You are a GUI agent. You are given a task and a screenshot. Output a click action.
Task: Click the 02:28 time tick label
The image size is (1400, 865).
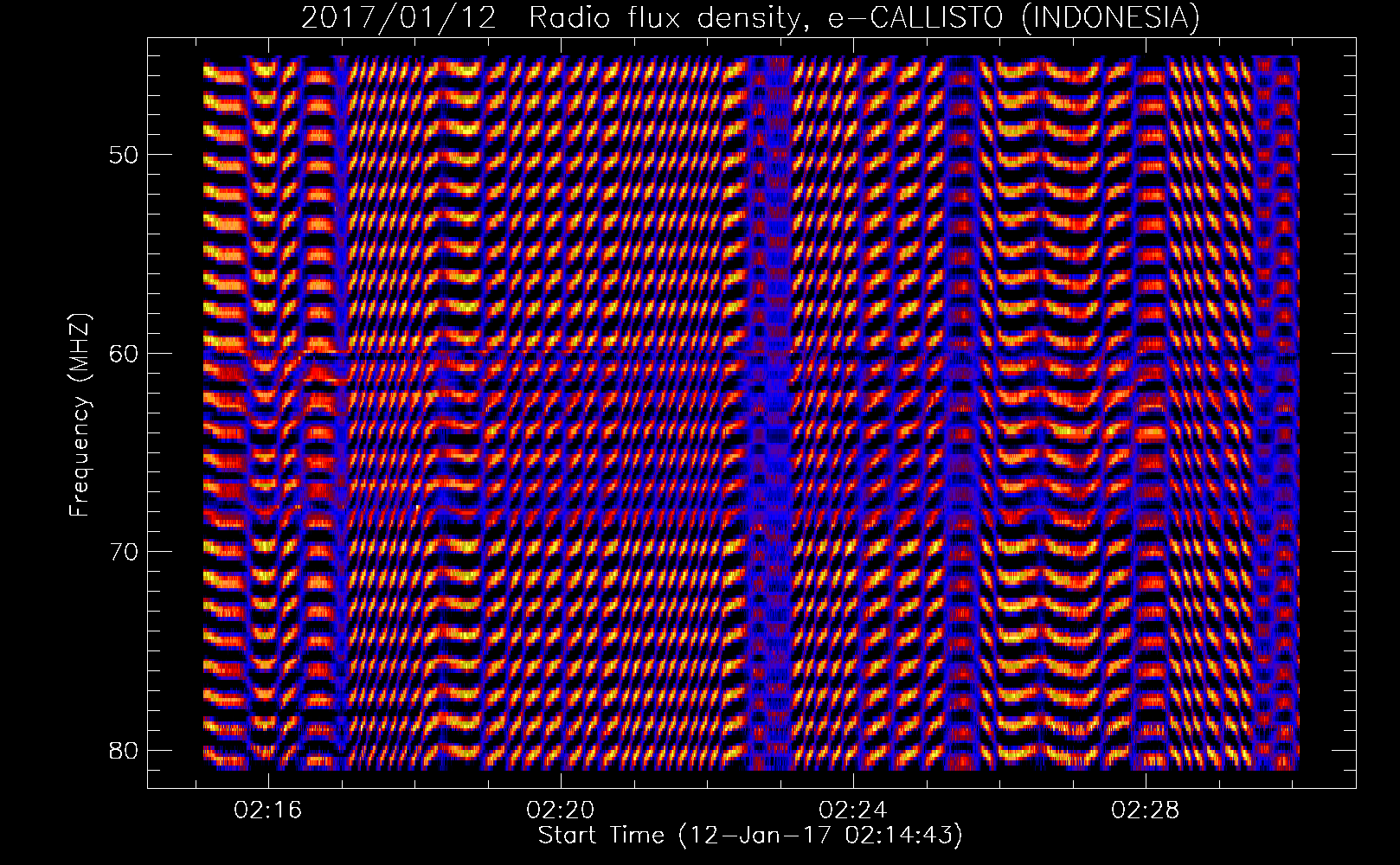pyautogui.click(x=1146, y=811)
